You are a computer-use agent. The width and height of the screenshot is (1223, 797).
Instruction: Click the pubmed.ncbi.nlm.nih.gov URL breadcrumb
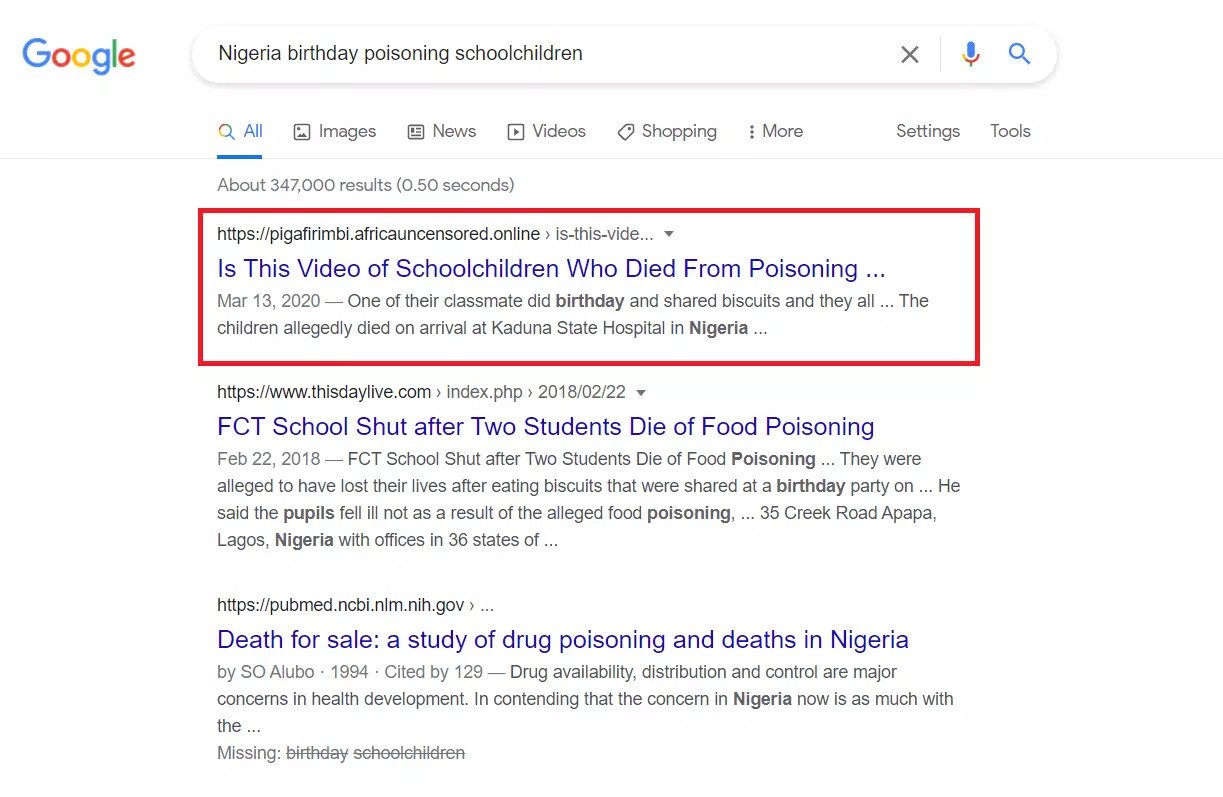(340, 605)
